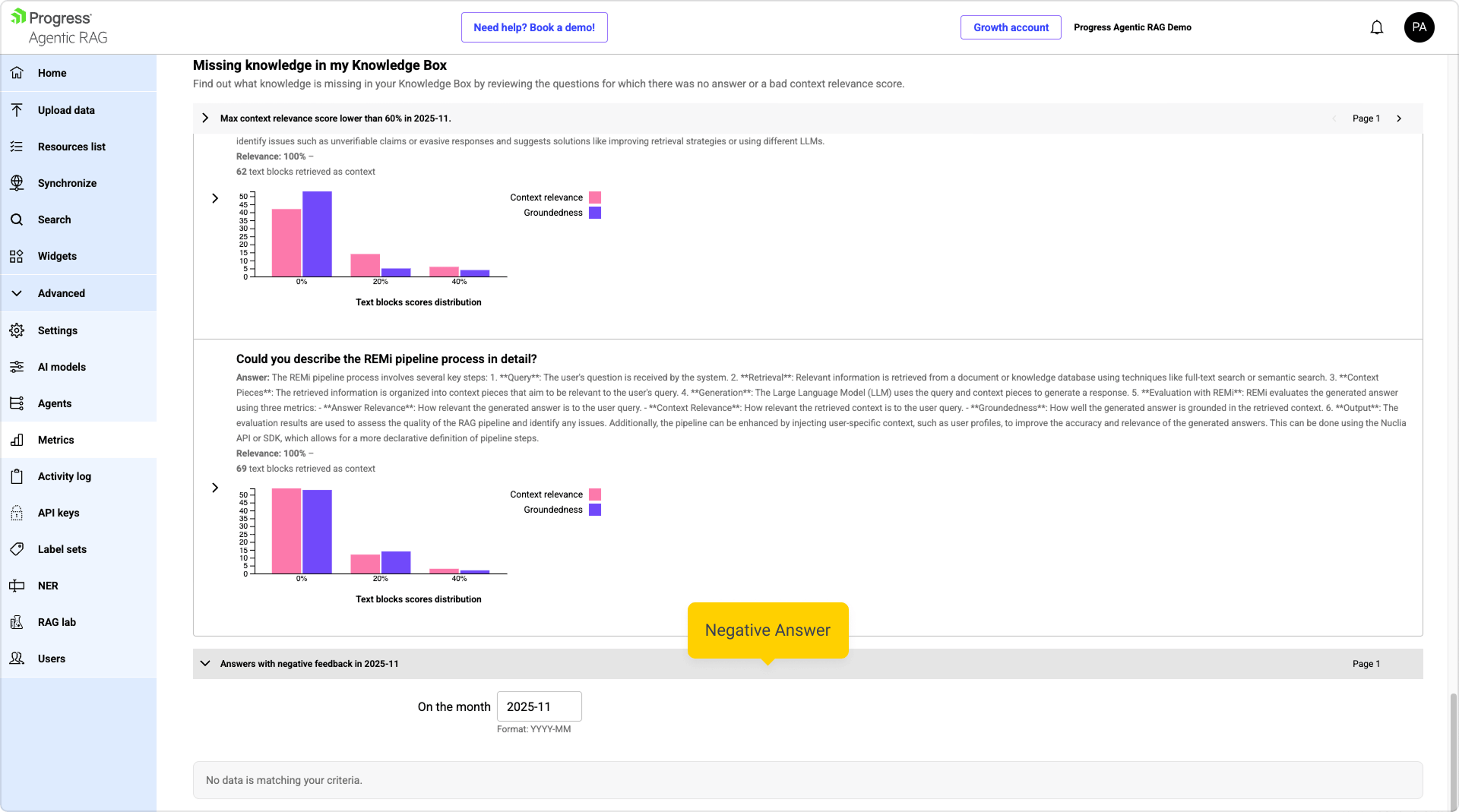The width and height of the screenshot is (1459, 812).
Task: Click the NER icon in sidebar
Action: coord(17,586)
